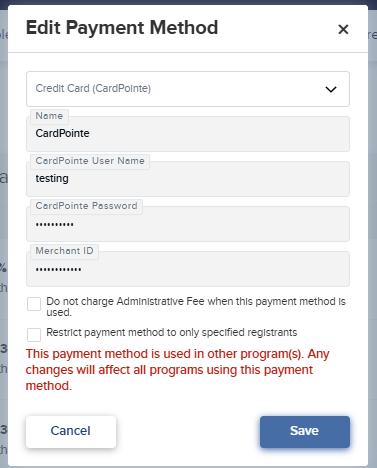Save the payment method changes
The width and height of the screenshot is (377, 468).
305,432
